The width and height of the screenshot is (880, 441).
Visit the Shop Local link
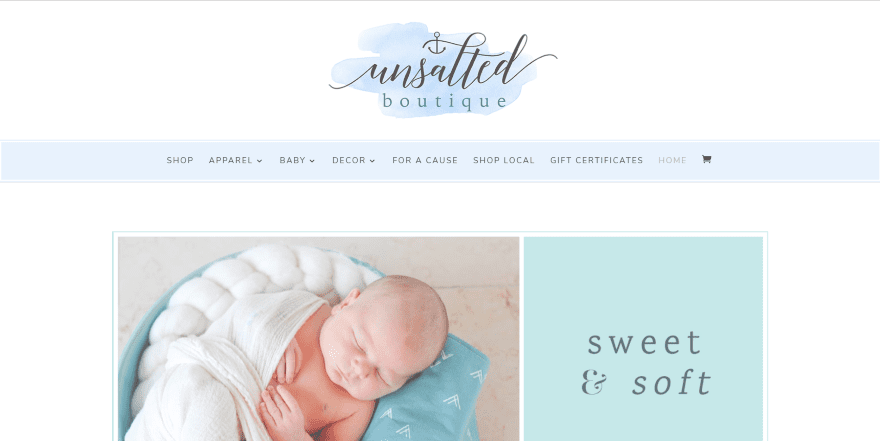(503, 160)
